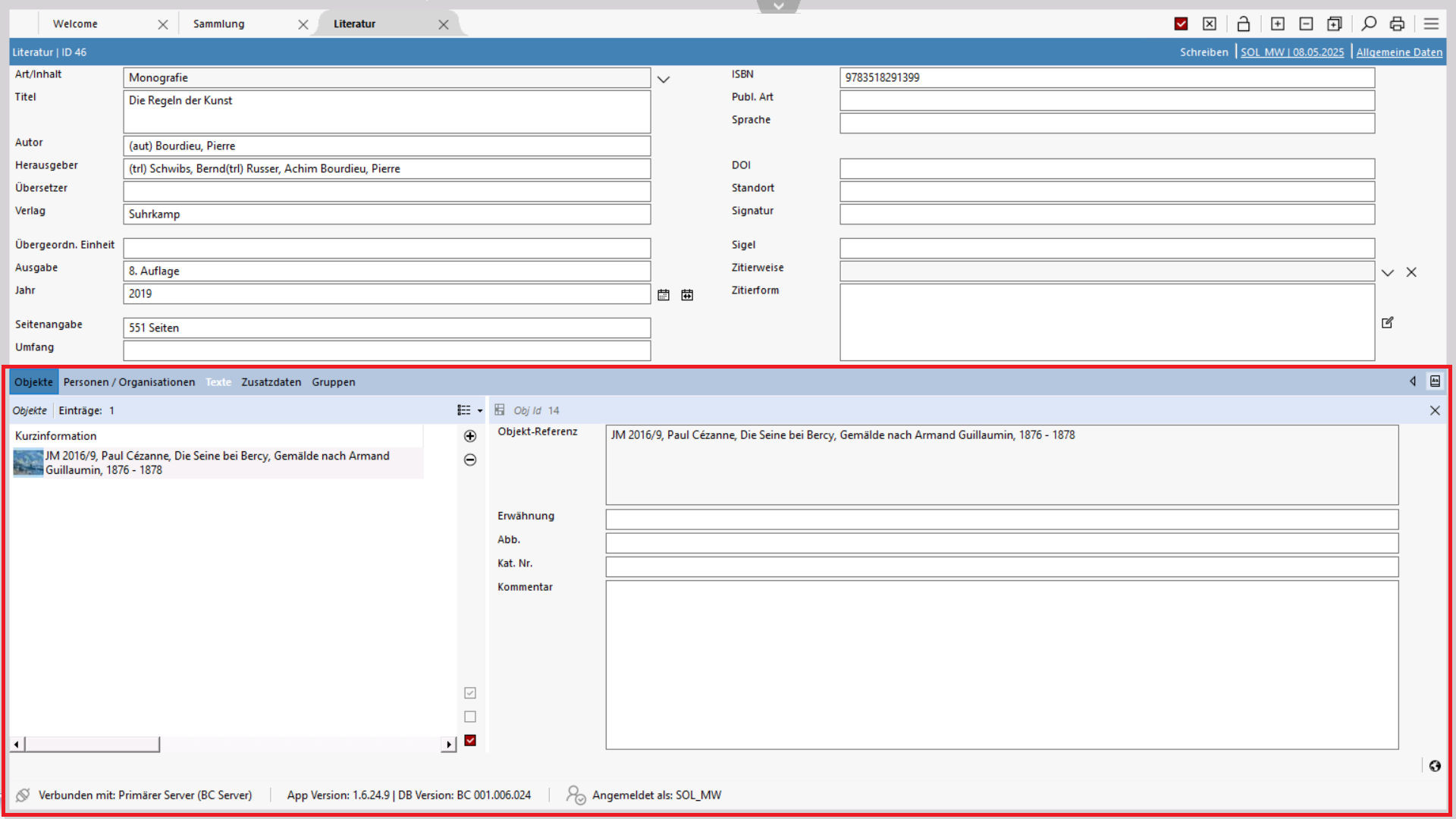
Task: Click the printer icon
Action: [1397, 24]
